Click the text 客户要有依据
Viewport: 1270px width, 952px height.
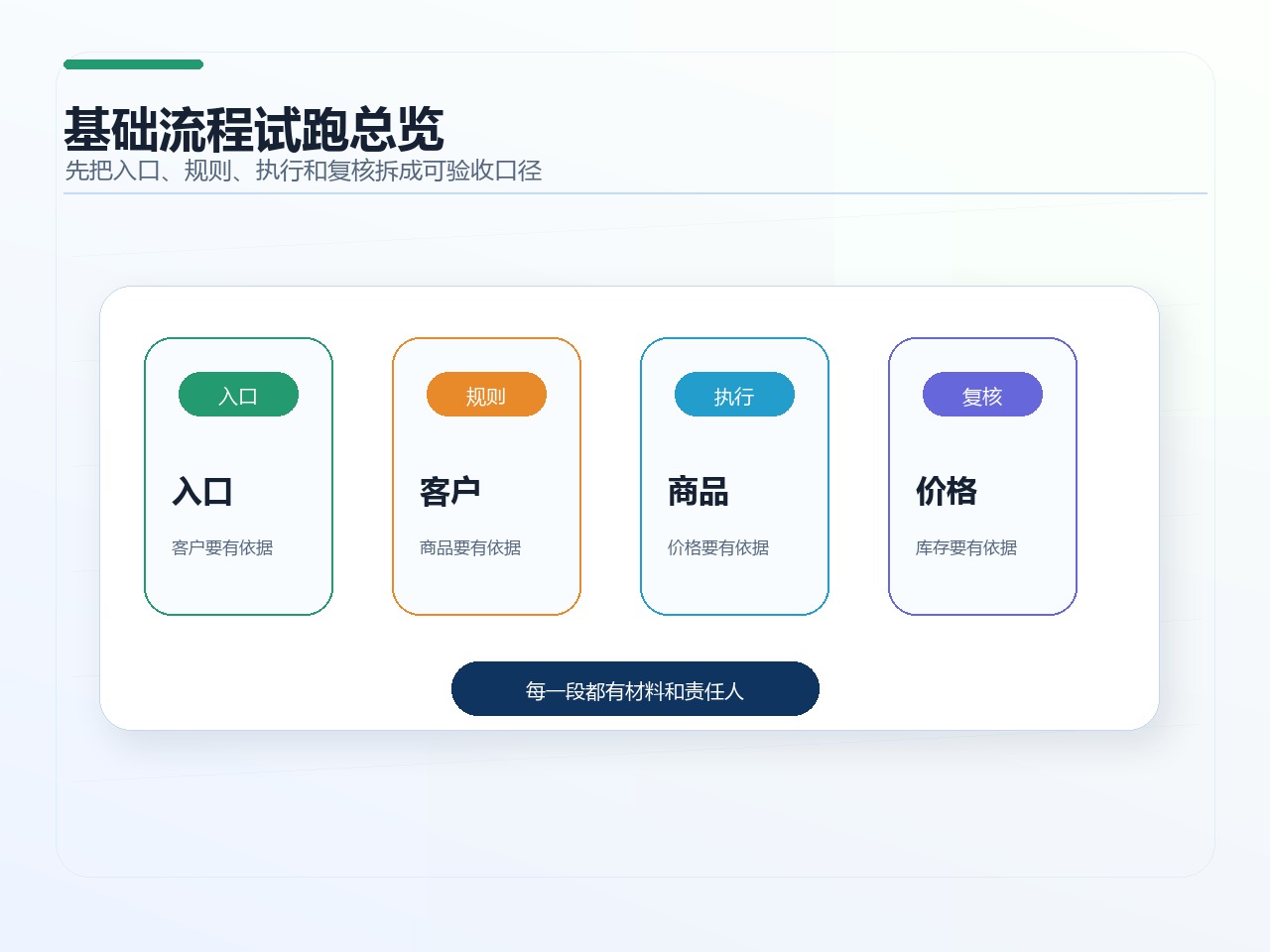pyautogui.click(x=222, y=547)
